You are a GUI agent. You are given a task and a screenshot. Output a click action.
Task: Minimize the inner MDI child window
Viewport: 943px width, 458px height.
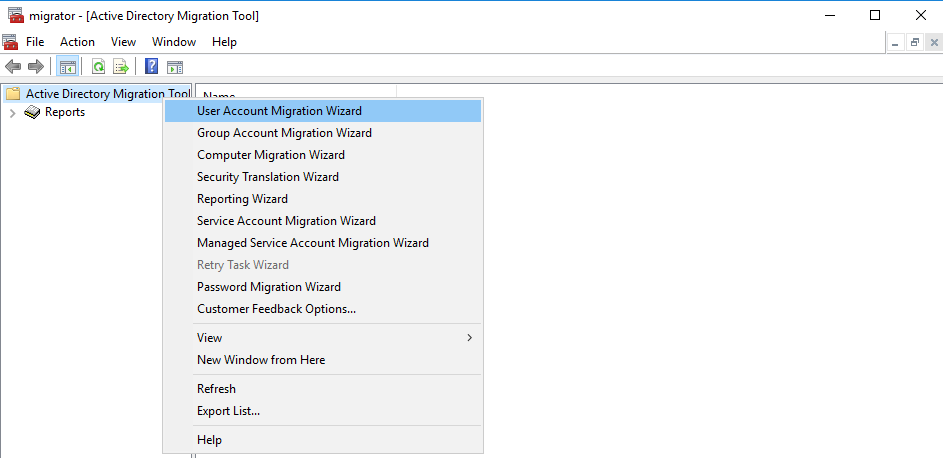point(896,43)
